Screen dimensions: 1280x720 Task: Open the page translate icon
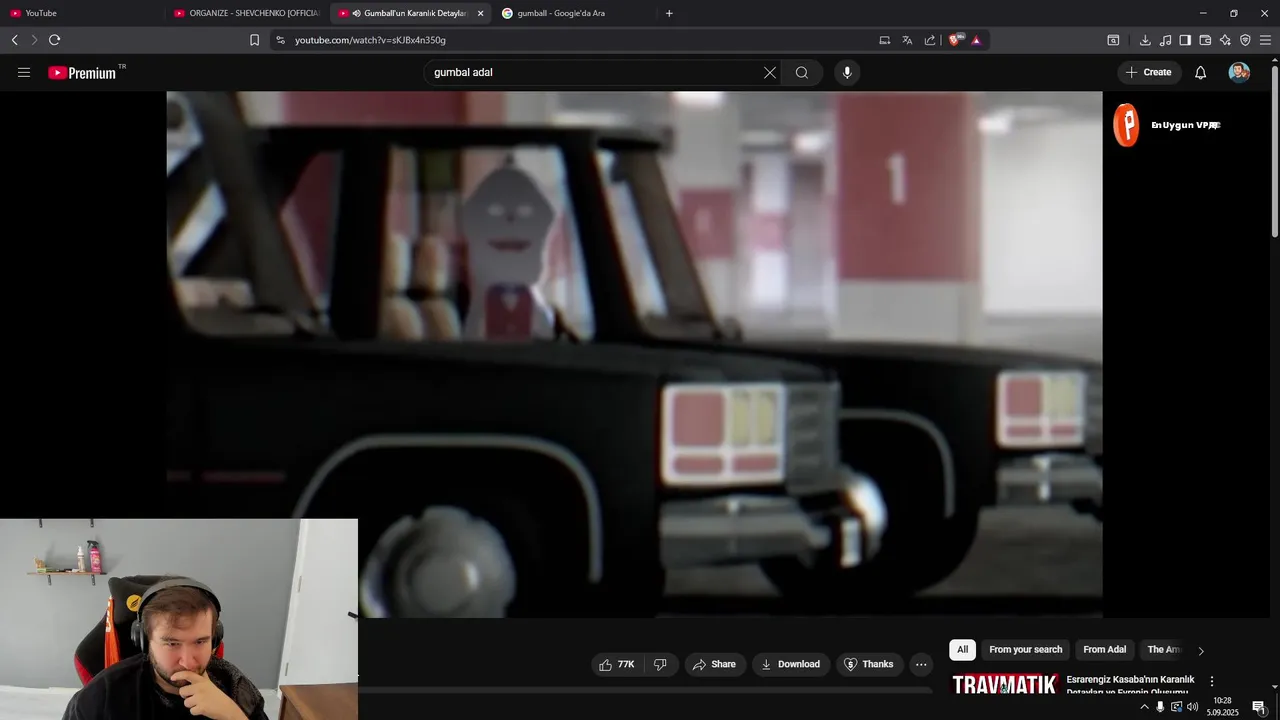pos(907,40)
